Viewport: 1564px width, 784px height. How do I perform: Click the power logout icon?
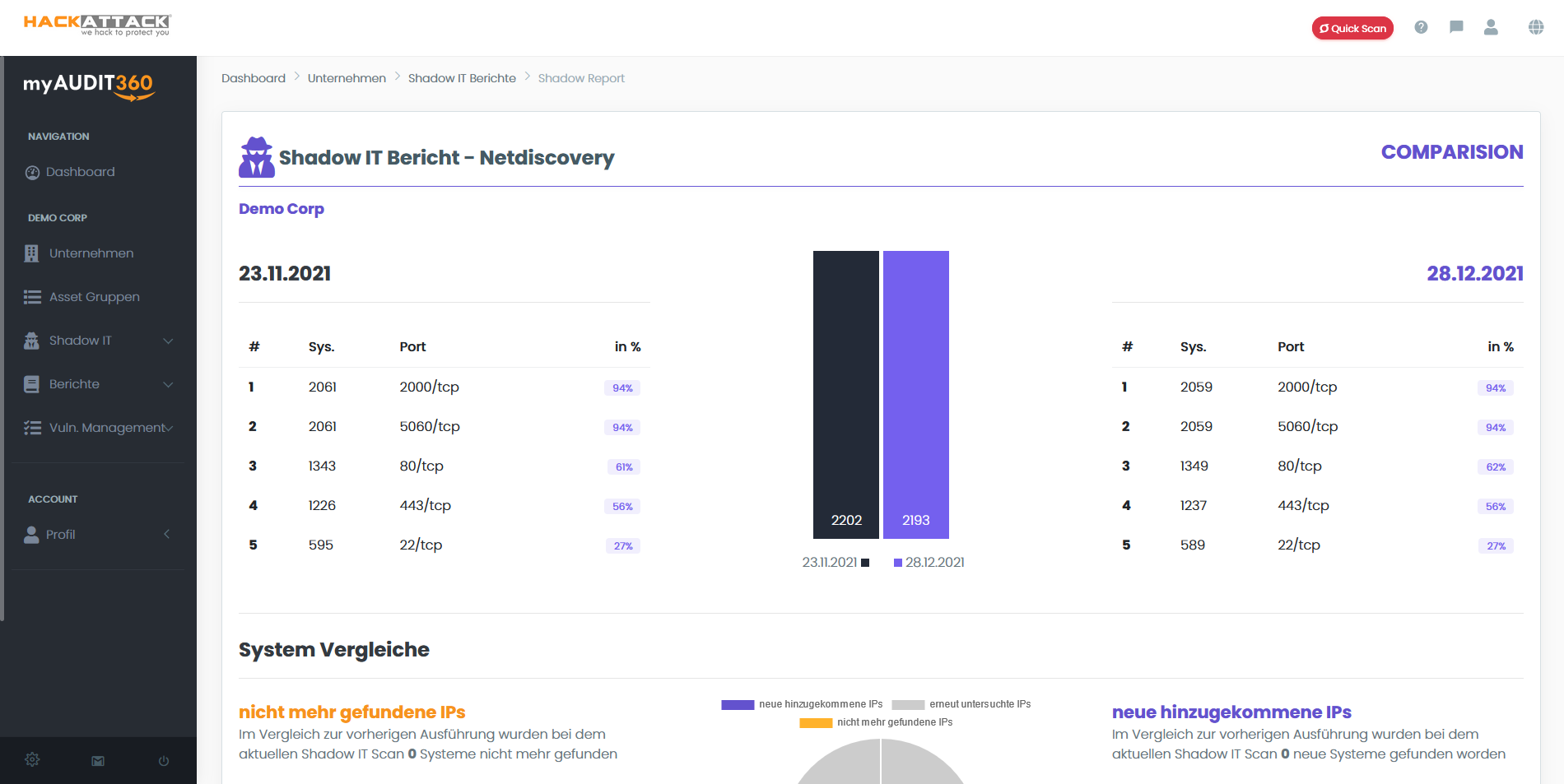coord(164,761)
